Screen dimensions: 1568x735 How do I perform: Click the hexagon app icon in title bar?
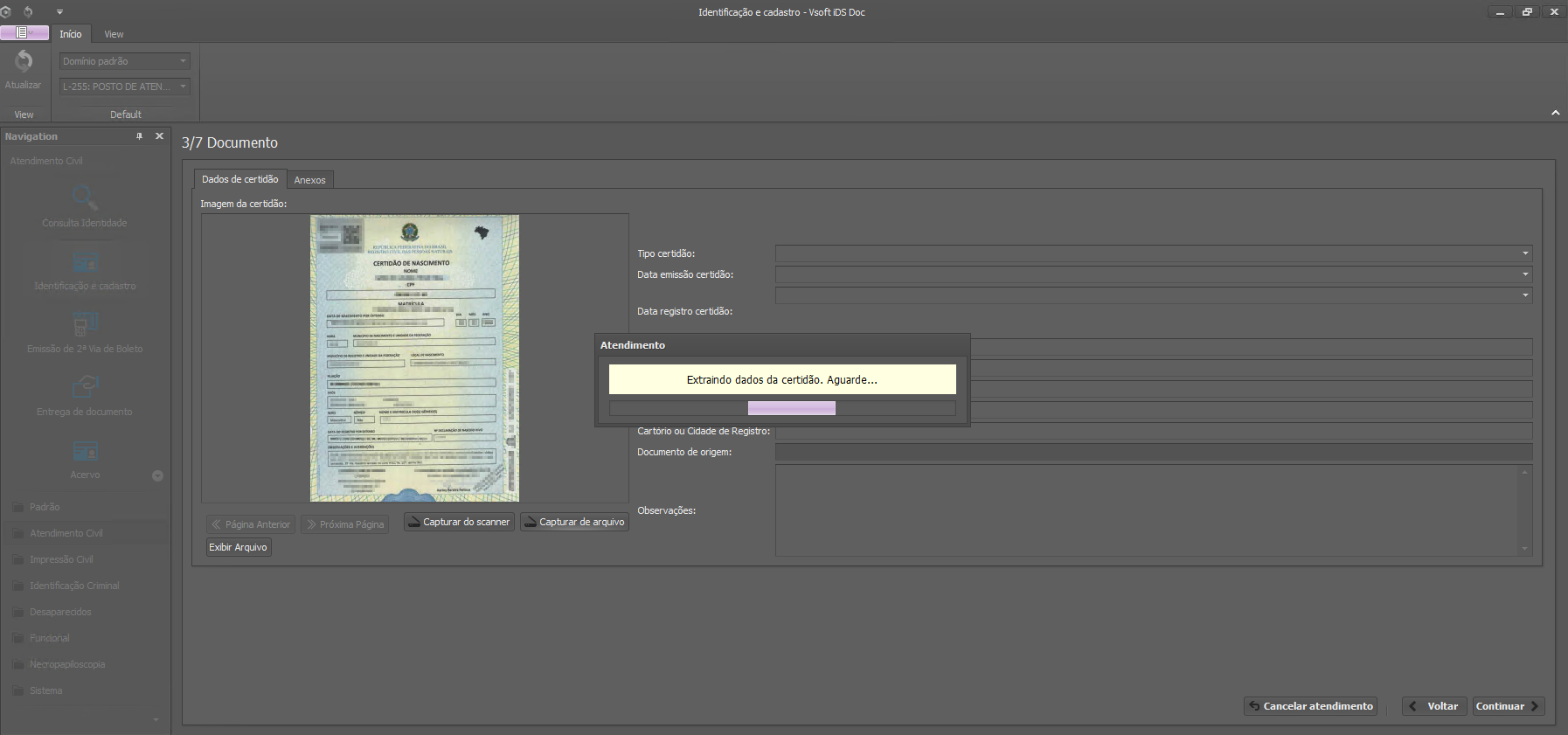coord(5,12)
